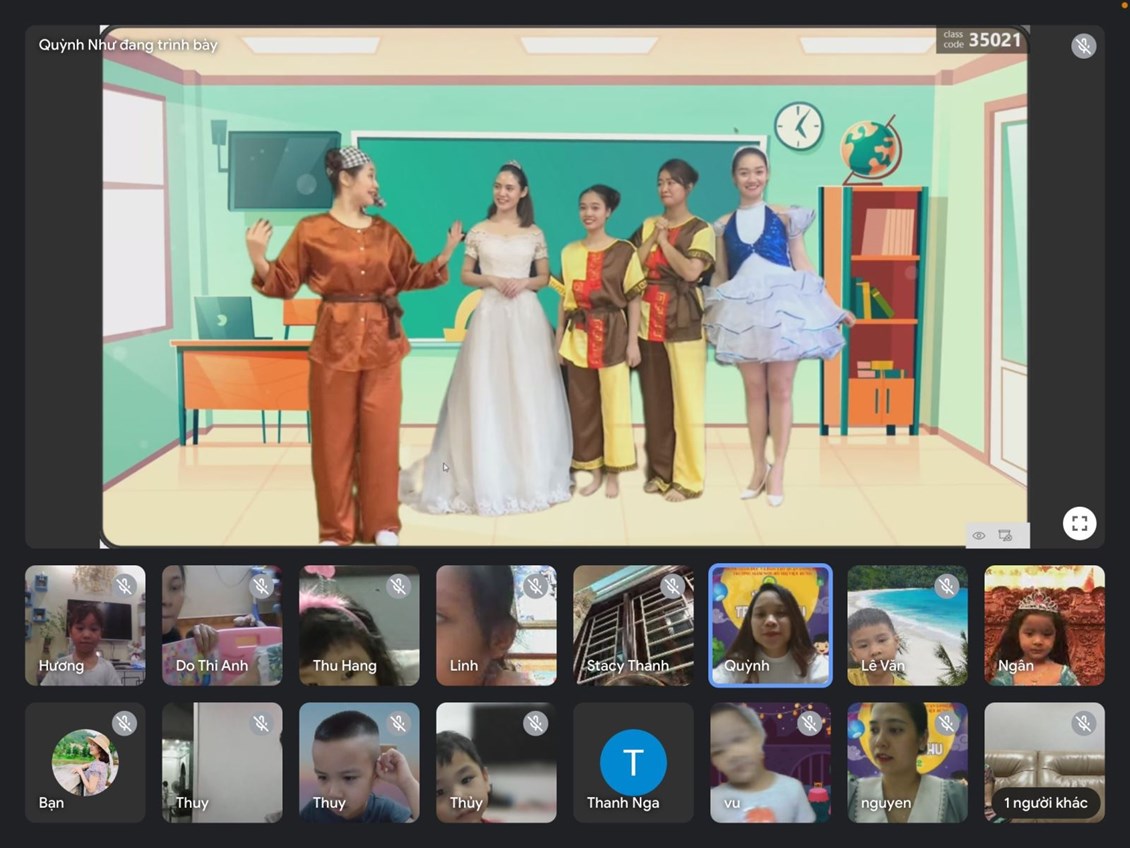
Task: Click the fullscreen icon on the presentation
Action: (x=1079, y=523)
